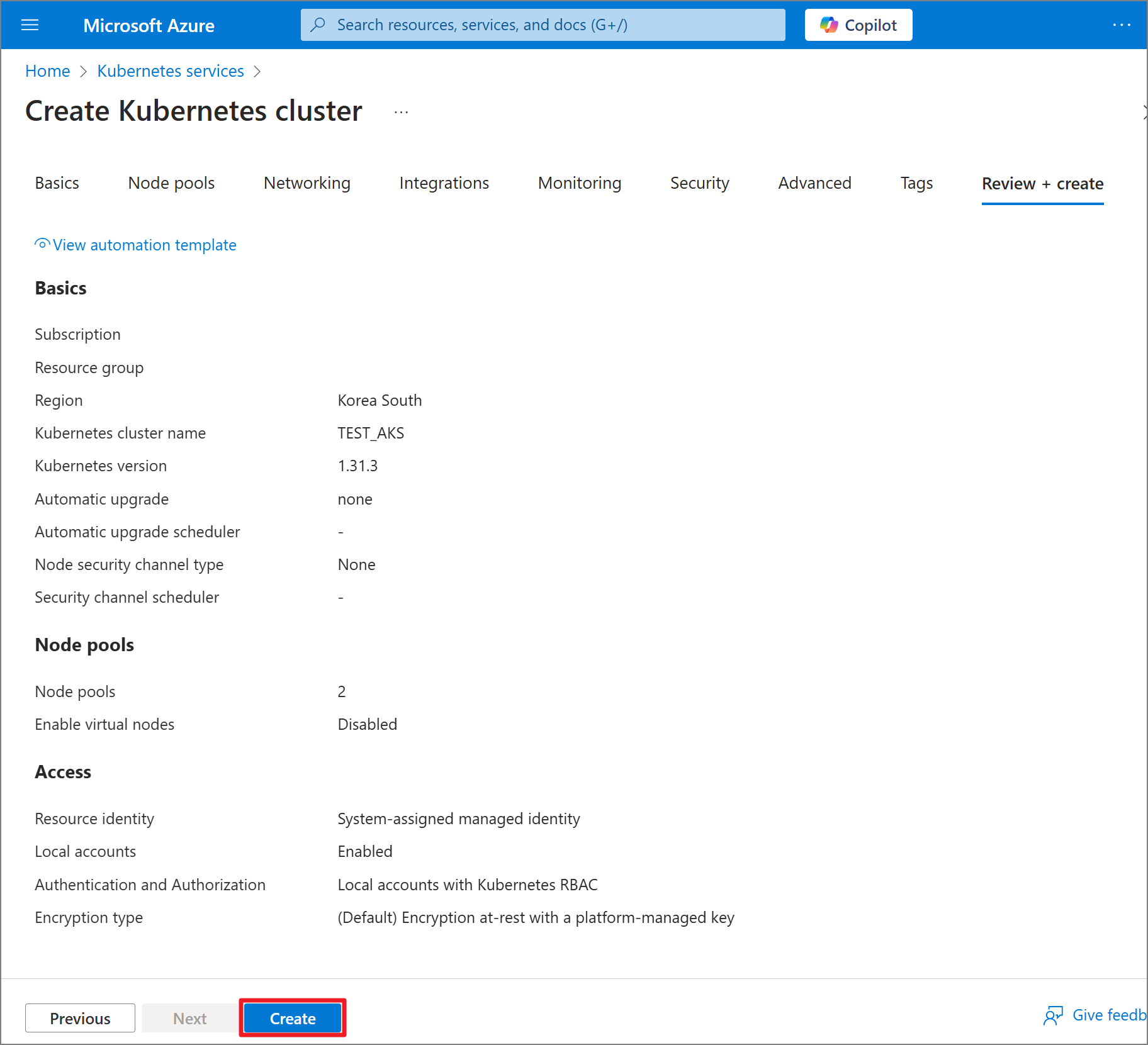
Task: Click the Kubernetes version 1.31.3 value
Action: pyautogui.click(x=357, y=466)
